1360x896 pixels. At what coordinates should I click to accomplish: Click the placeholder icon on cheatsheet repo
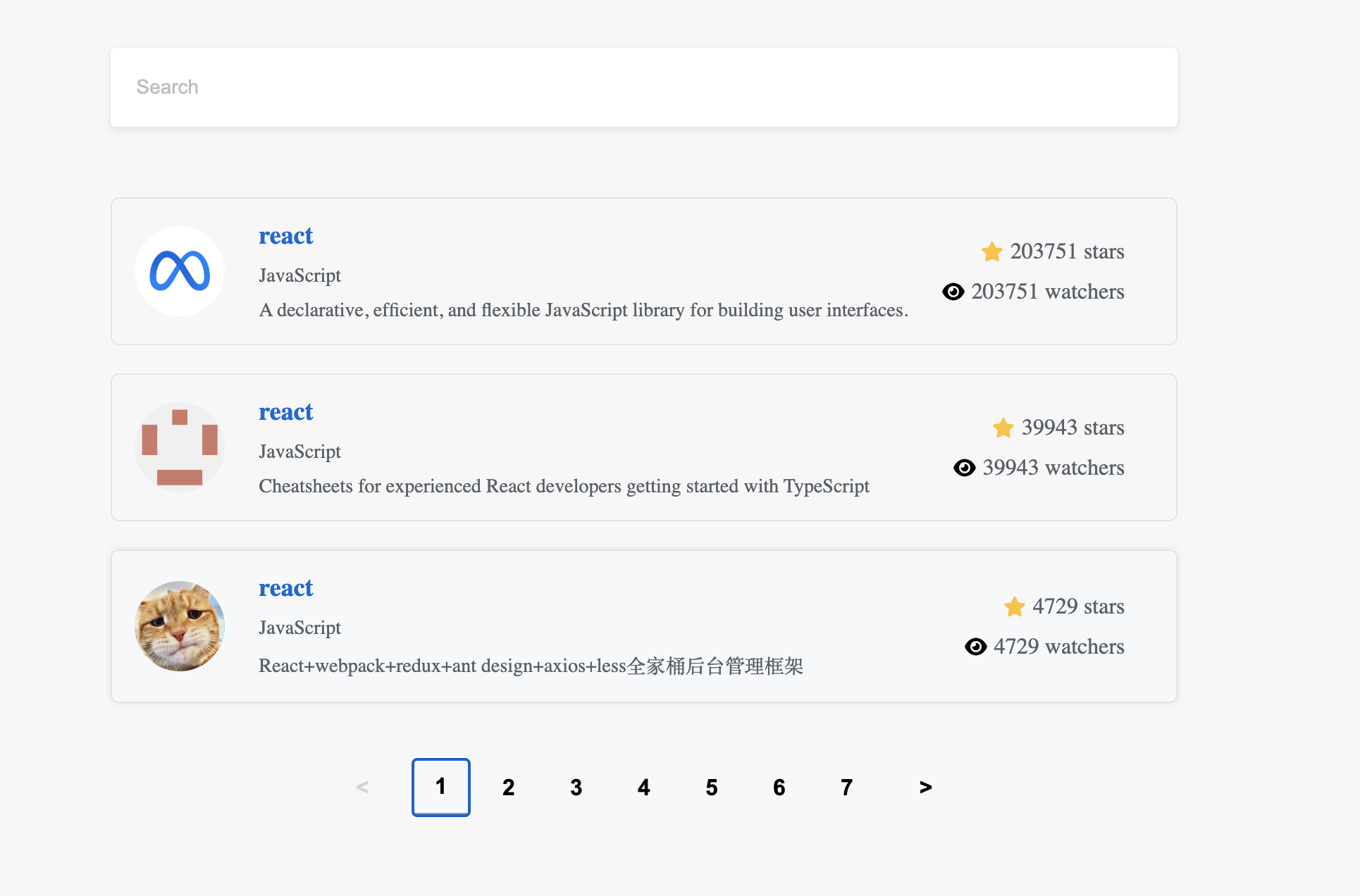[x=180, y=446]
